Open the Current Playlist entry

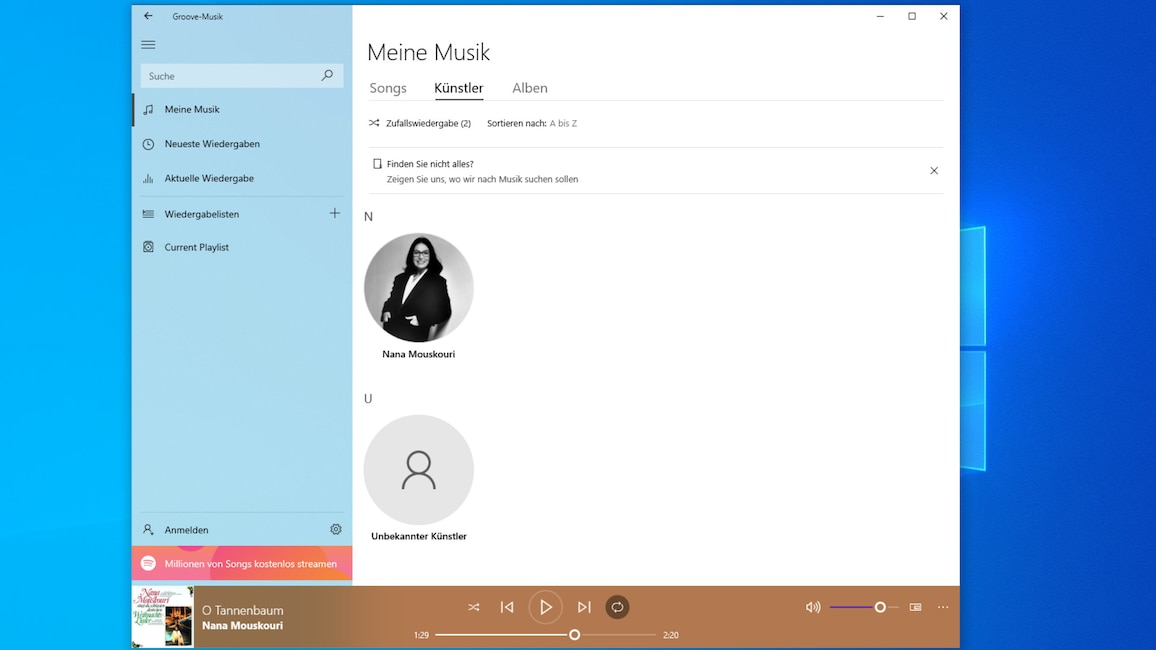point(242,247)
